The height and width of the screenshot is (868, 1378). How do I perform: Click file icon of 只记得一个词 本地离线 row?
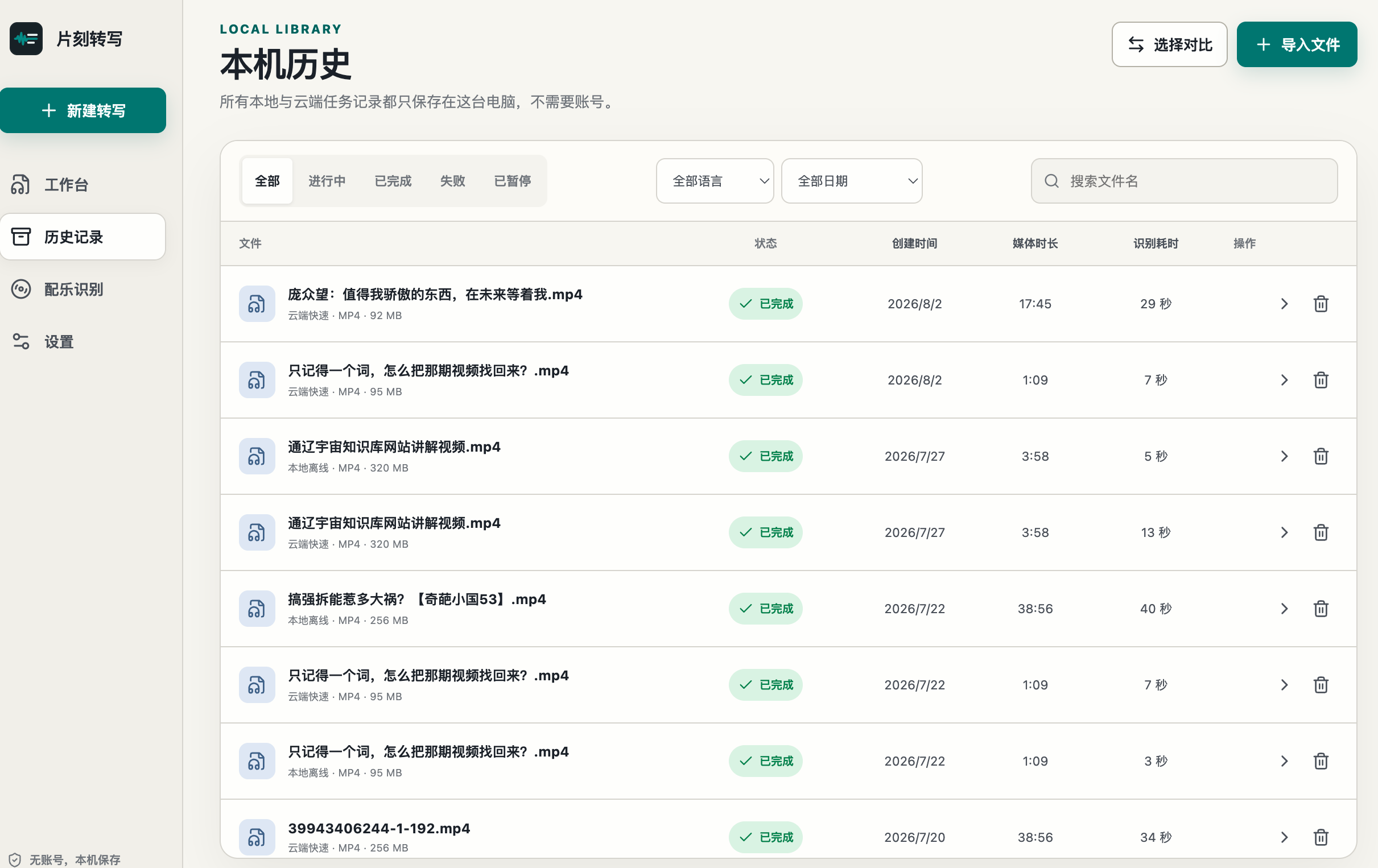click(x=257, y=761)
